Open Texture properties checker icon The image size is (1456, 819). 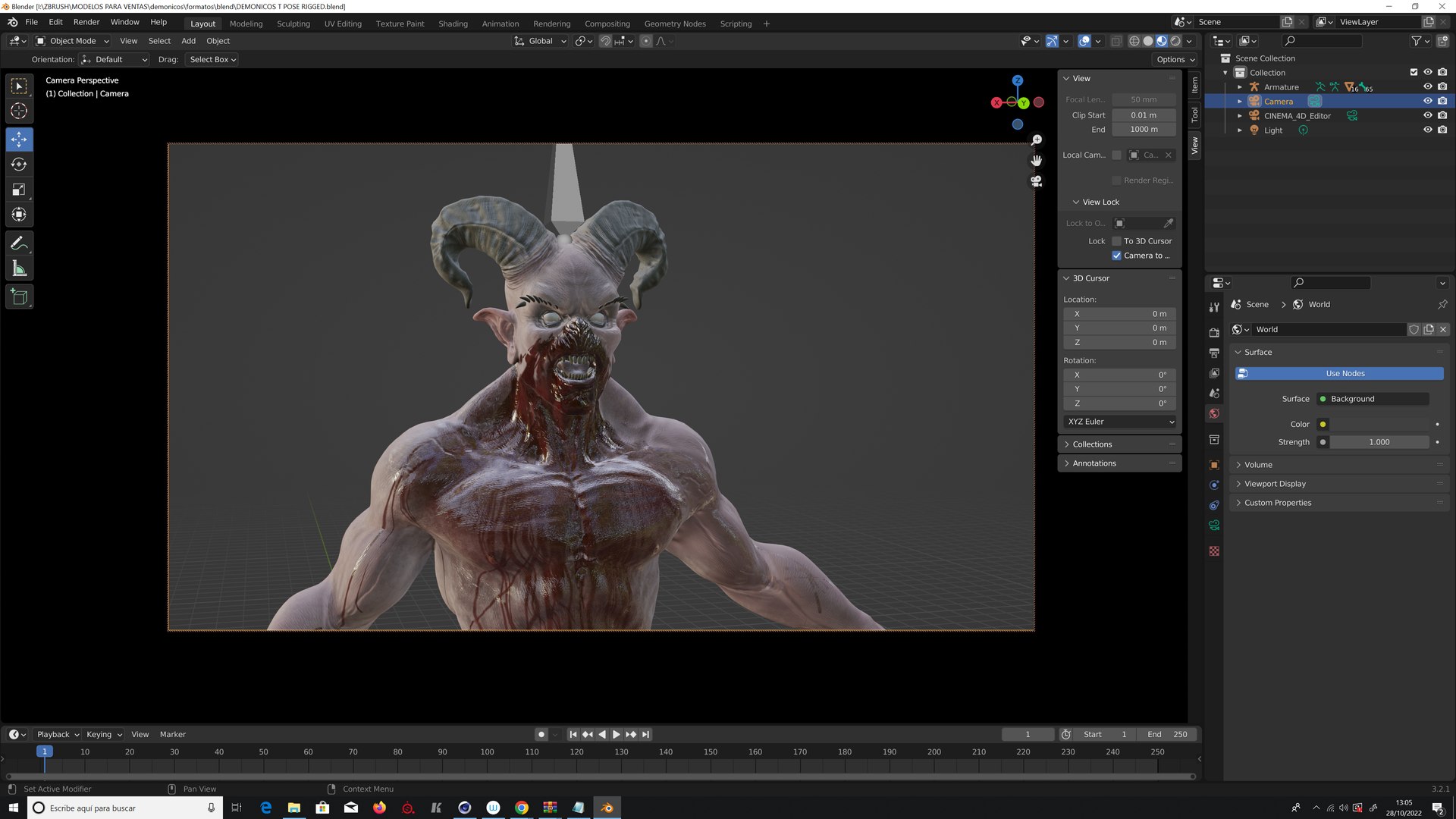click(x=1214, y=551)
